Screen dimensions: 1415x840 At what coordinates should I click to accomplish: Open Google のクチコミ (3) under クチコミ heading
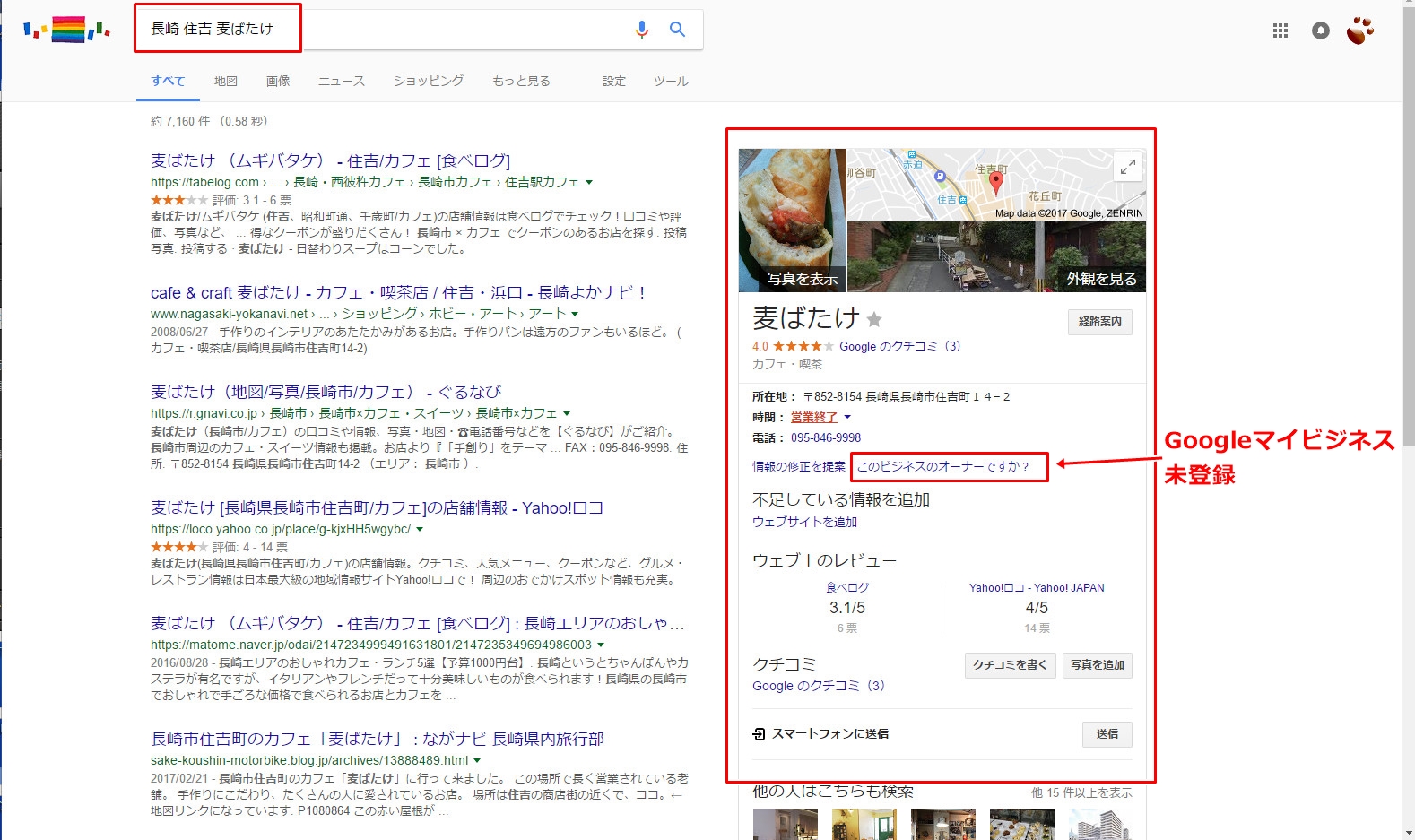[x=819, y=686]
